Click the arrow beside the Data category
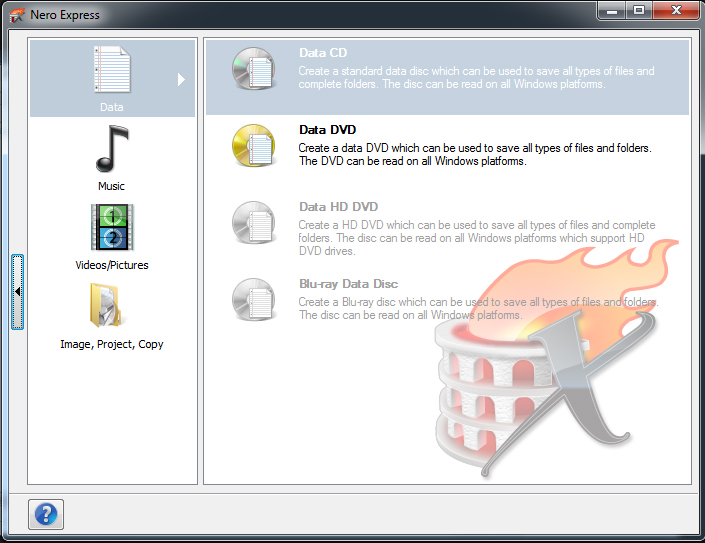 click(x=181, y=79)
